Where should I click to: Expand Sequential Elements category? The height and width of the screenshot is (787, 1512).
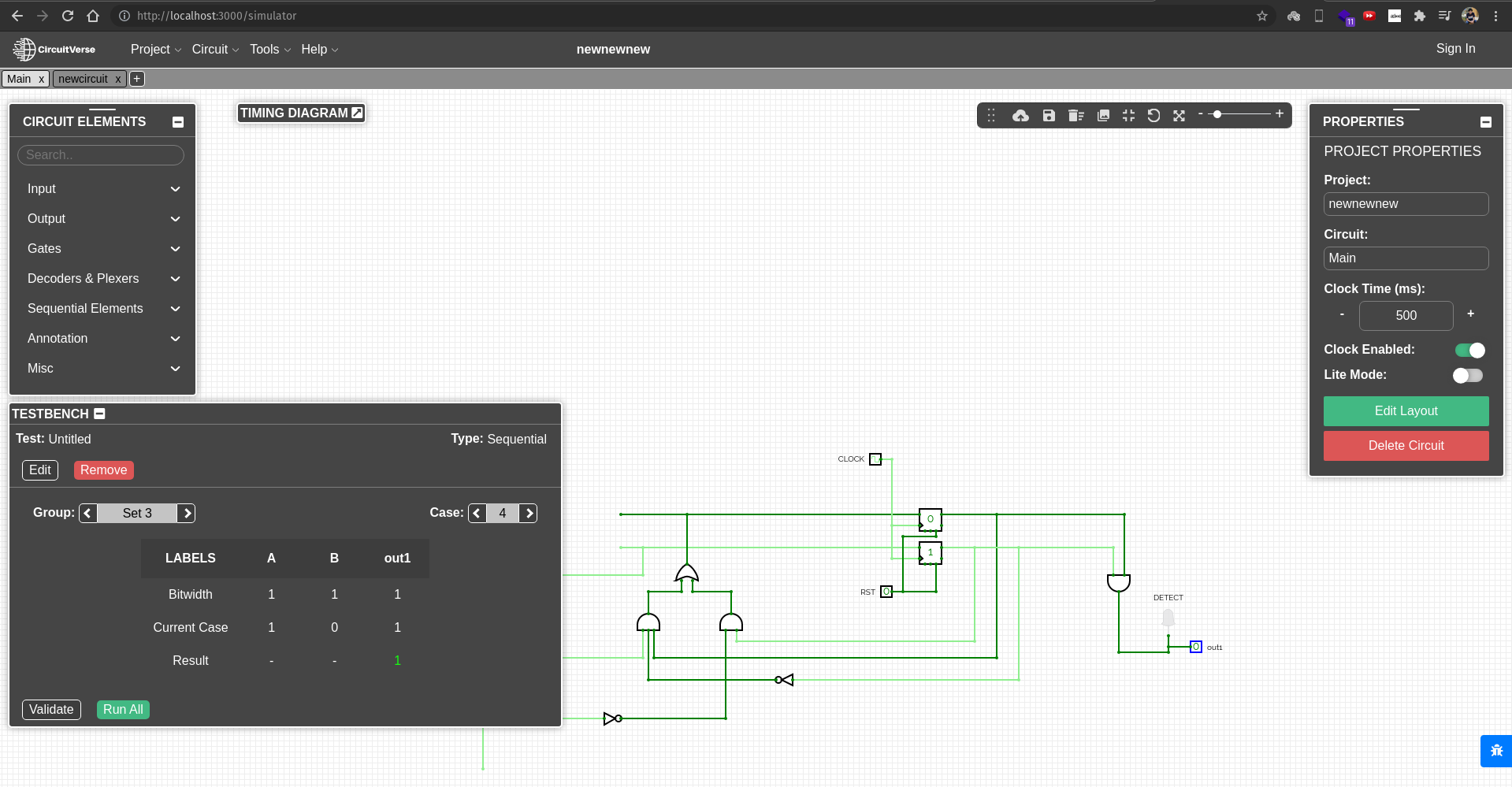tap(102, 309)
